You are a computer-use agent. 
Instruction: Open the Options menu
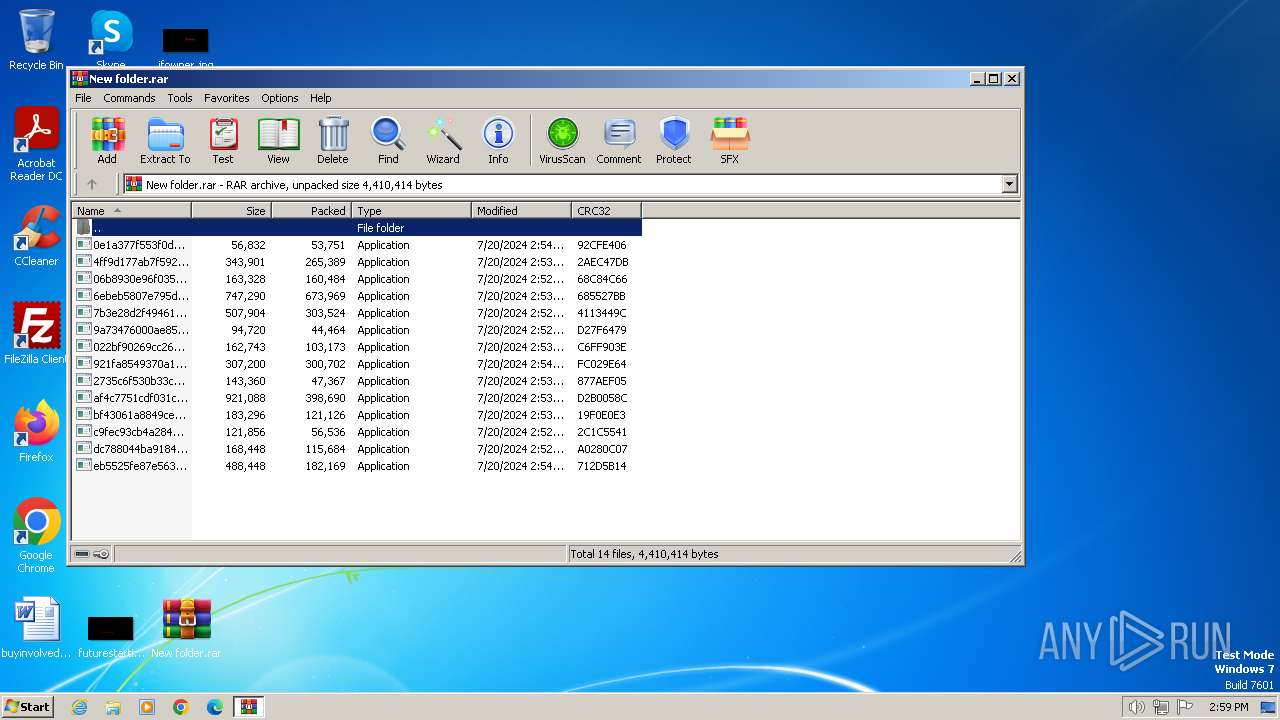point(280,98)
